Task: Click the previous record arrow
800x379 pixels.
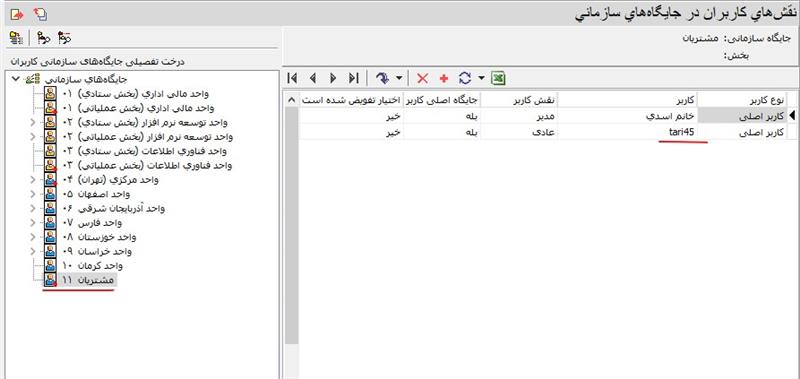Action: (x=313, y=78)
